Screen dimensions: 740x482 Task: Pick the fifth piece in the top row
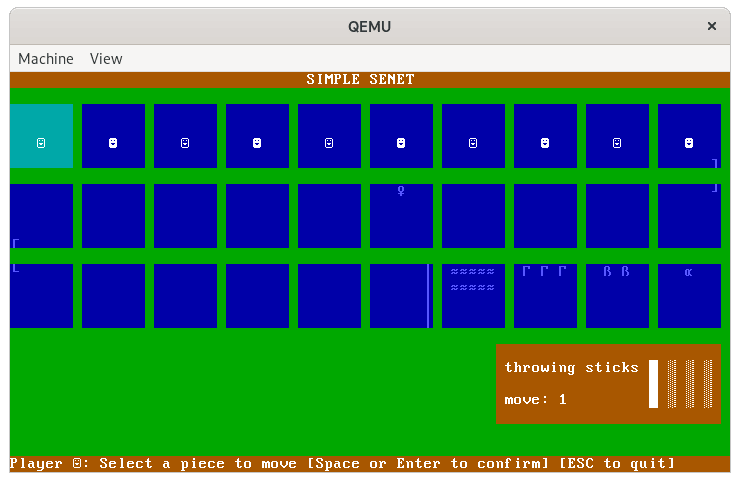click(x=329, y=136)
